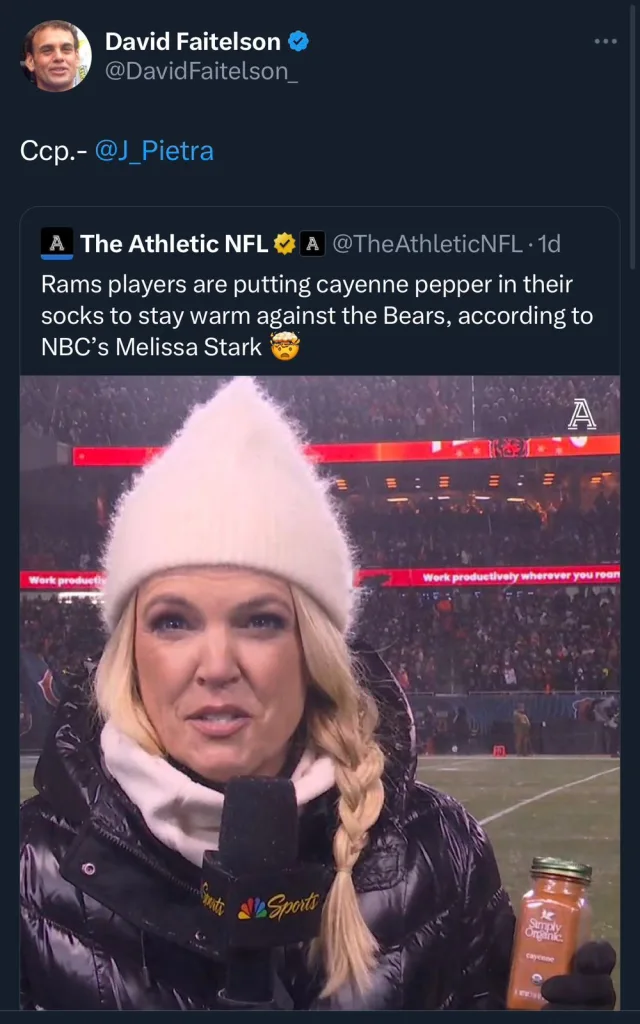Play the Melissa Stark video thumbnail
The width and height of the screenshot is (640, 1024).
coord(319,692)
